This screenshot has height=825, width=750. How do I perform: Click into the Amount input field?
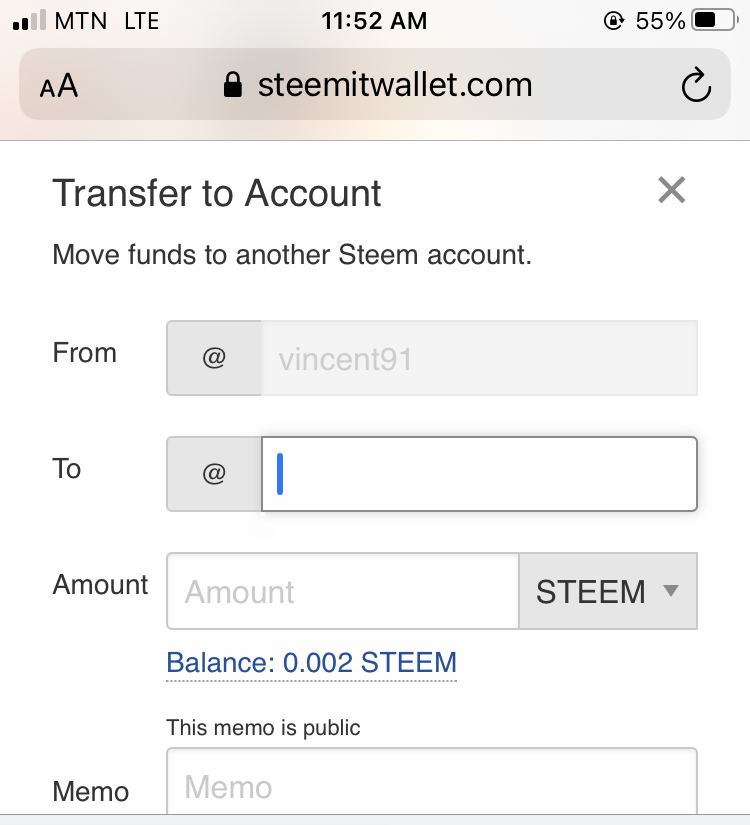342,592
